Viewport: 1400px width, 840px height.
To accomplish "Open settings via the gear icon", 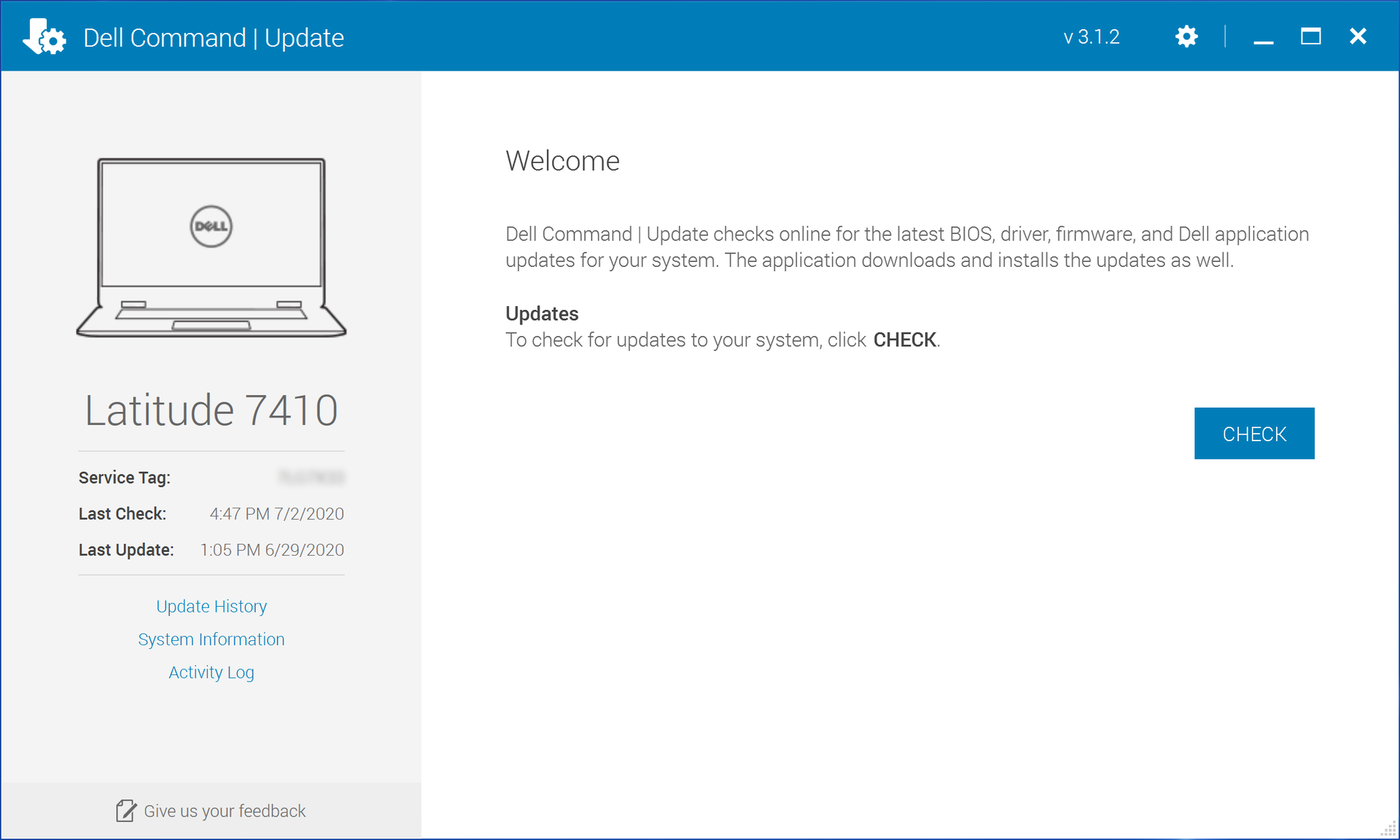I will 1186,36.
